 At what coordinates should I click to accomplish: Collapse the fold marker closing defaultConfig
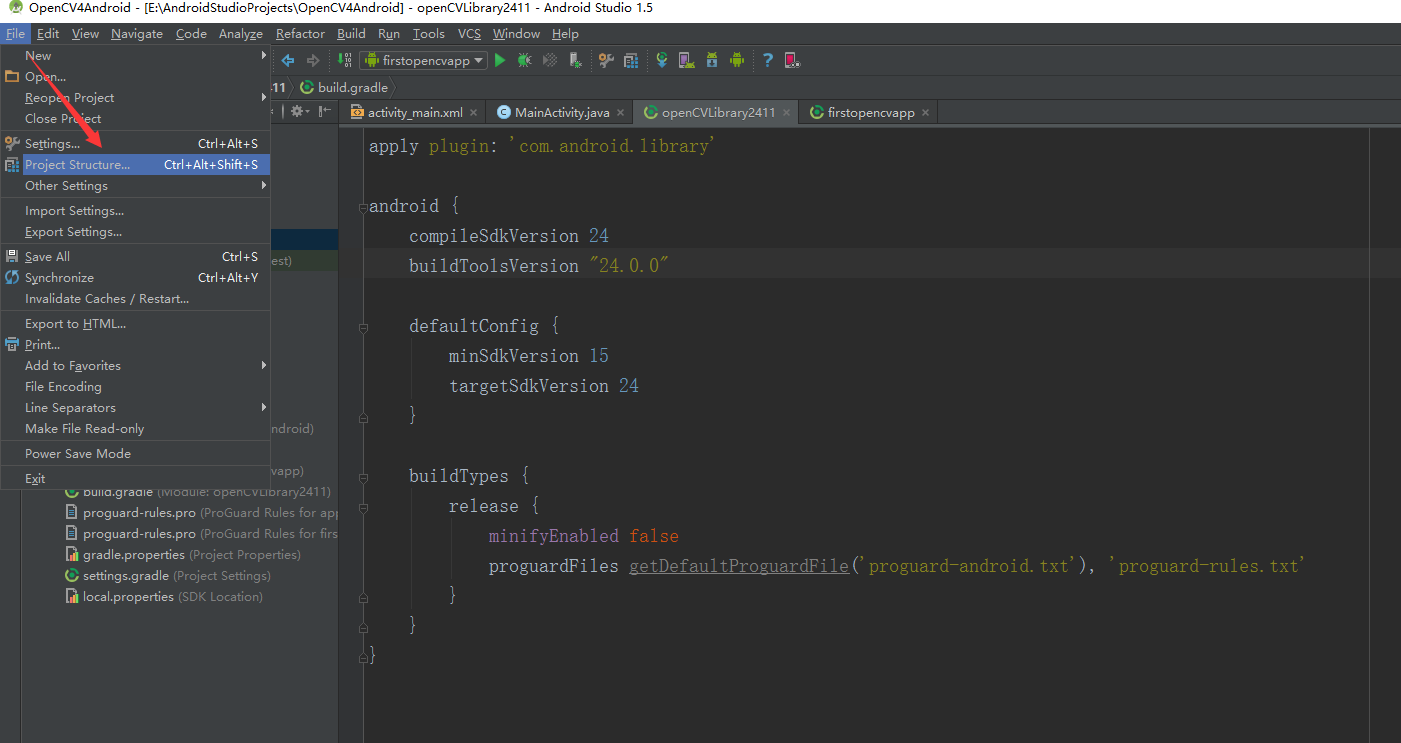click(362, 416)
